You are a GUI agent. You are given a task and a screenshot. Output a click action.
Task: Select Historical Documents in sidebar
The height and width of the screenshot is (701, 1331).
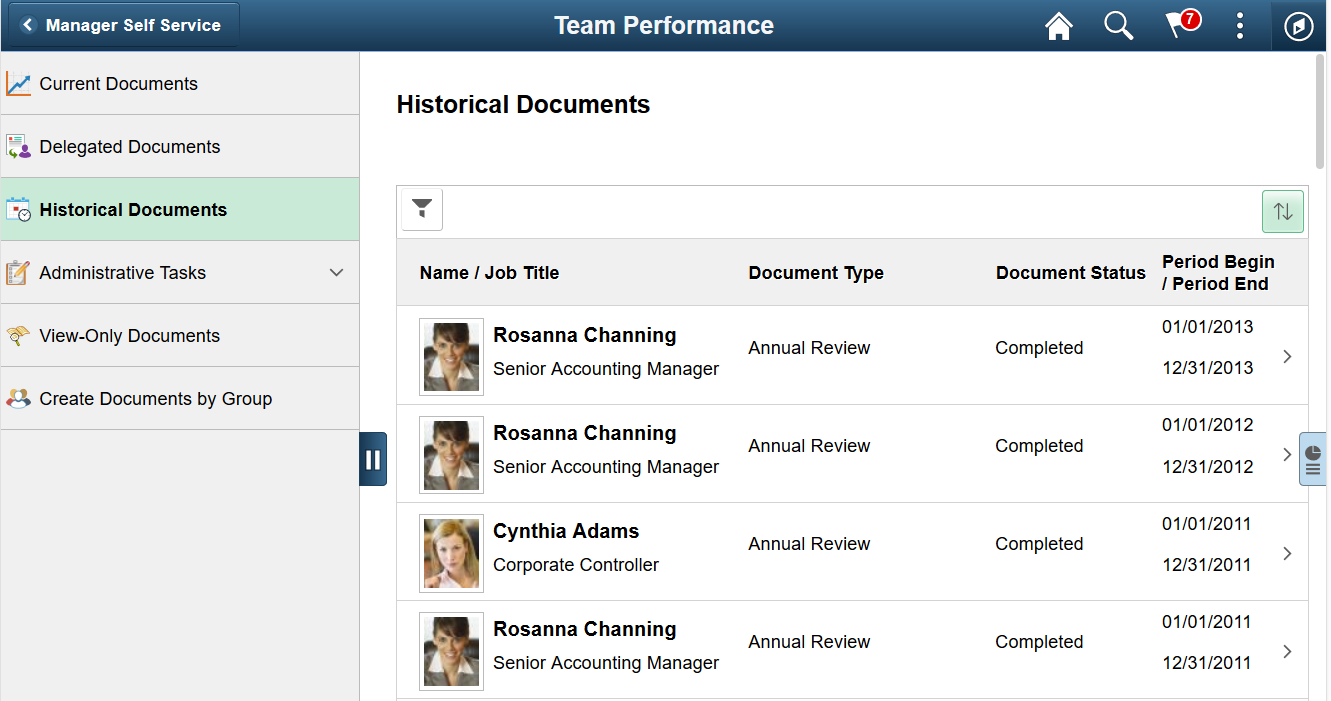(180, 210)
